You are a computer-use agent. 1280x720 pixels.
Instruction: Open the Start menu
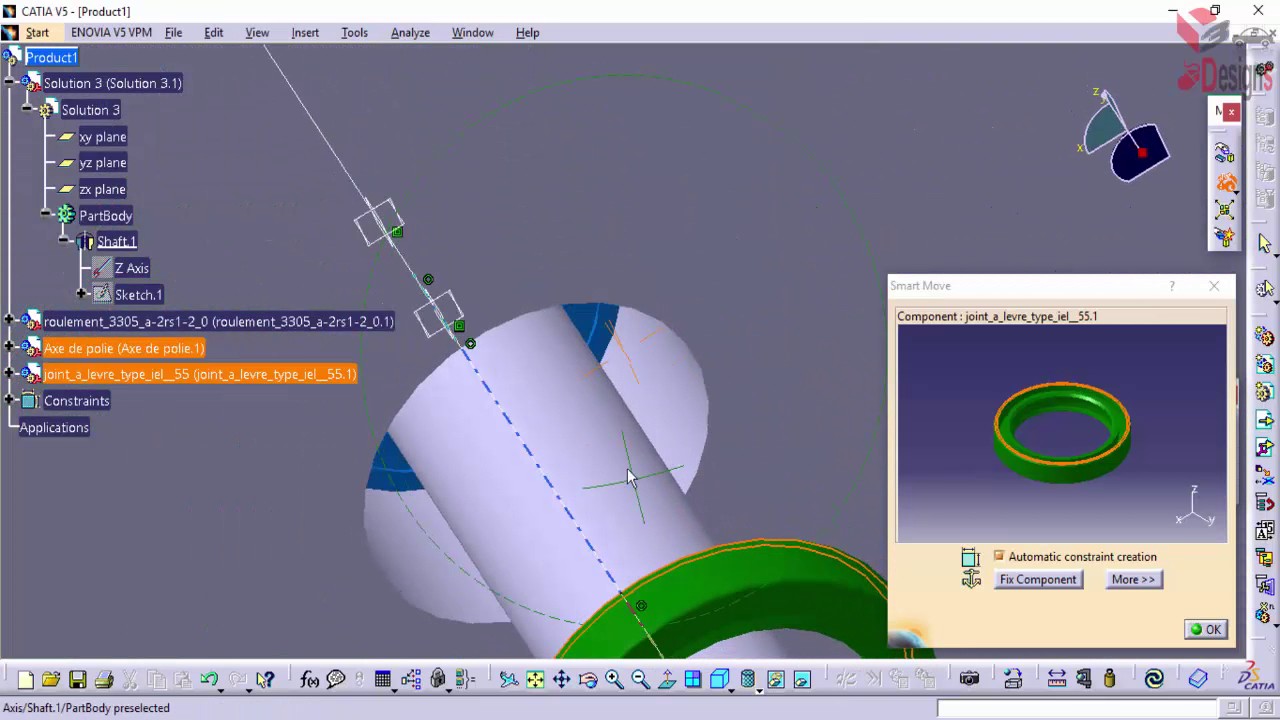click(x=37, y=32)
